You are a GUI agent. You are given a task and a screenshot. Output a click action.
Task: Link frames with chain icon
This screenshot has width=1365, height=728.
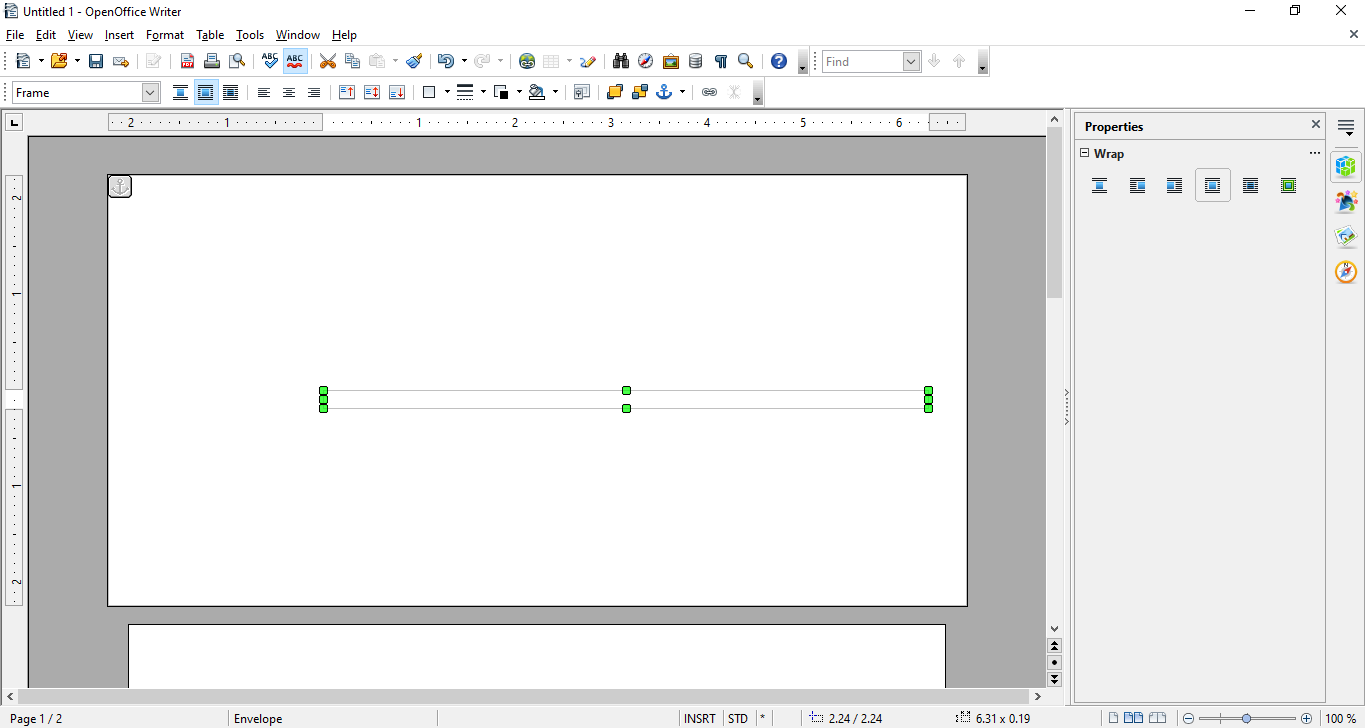coord(709,92)
